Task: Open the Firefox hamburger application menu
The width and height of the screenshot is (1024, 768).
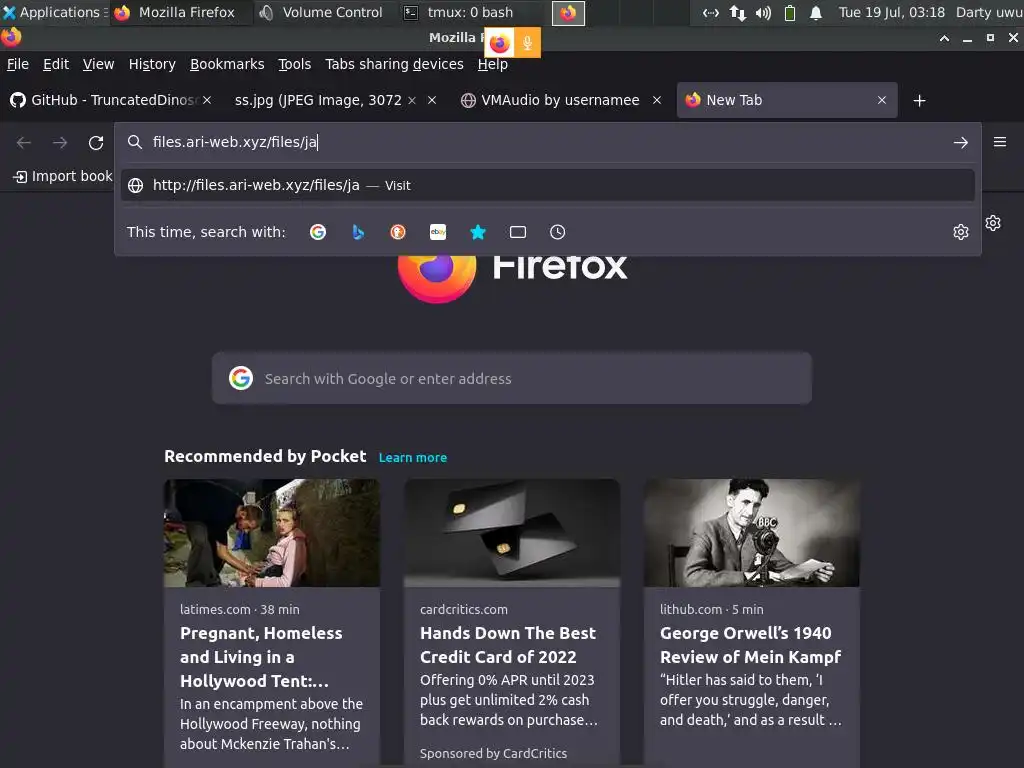Action: (1000, 142)
